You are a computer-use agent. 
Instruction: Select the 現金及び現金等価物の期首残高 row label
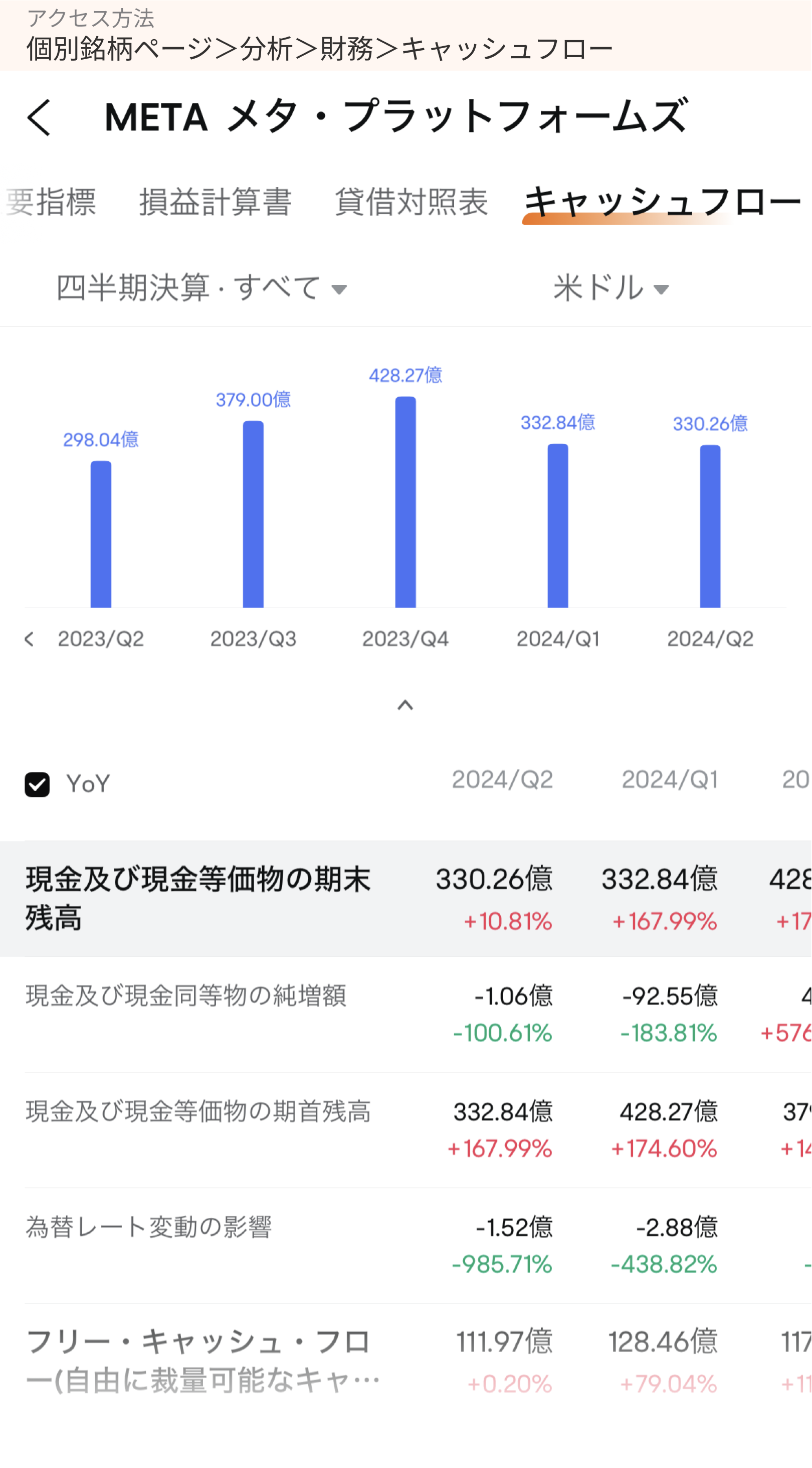pos(198,1112)
